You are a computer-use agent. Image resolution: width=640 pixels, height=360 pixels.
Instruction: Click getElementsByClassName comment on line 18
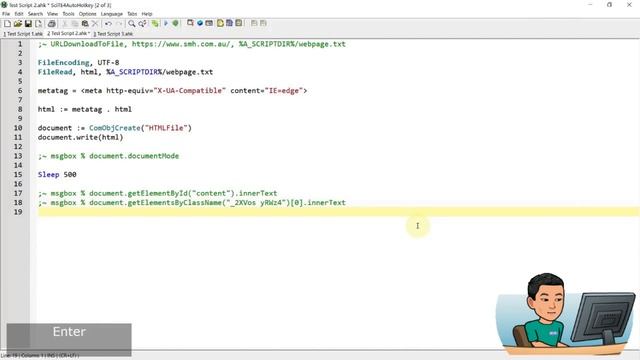[x=191, y=202]
